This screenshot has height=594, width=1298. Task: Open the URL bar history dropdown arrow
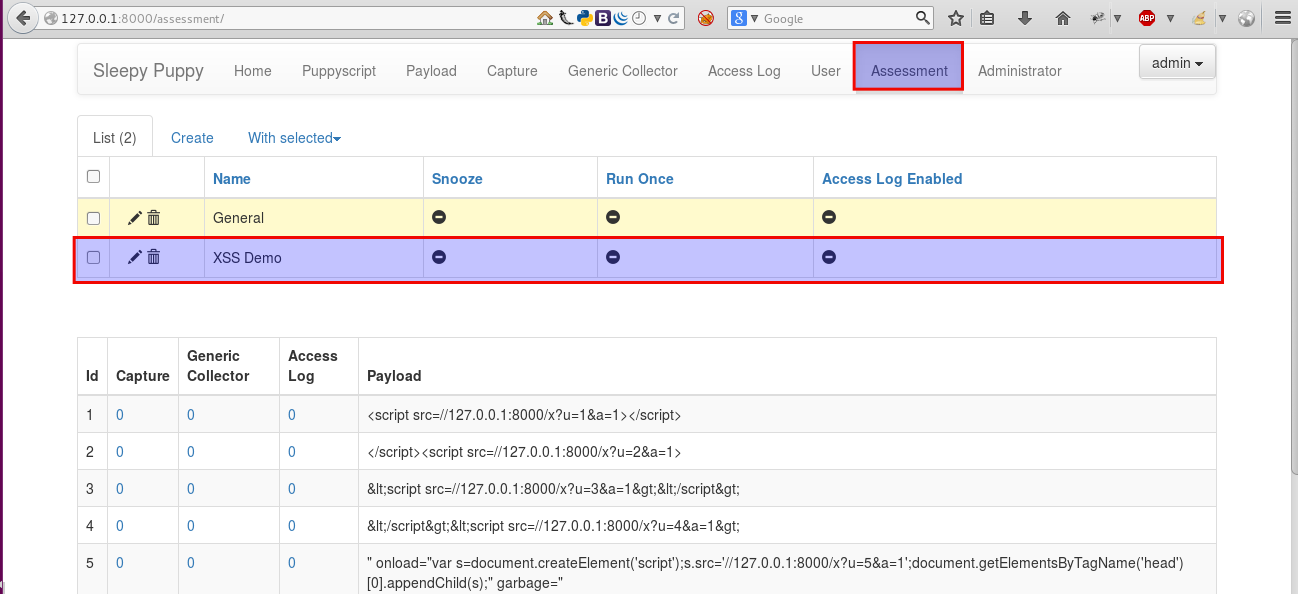pos(659,18)
